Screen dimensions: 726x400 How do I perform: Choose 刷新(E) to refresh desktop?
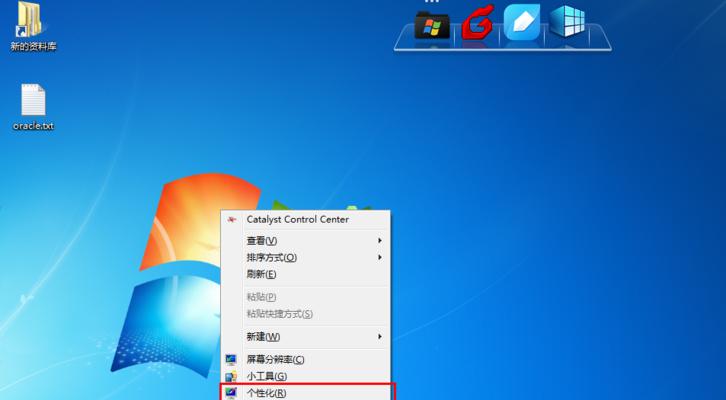point(306,274)
